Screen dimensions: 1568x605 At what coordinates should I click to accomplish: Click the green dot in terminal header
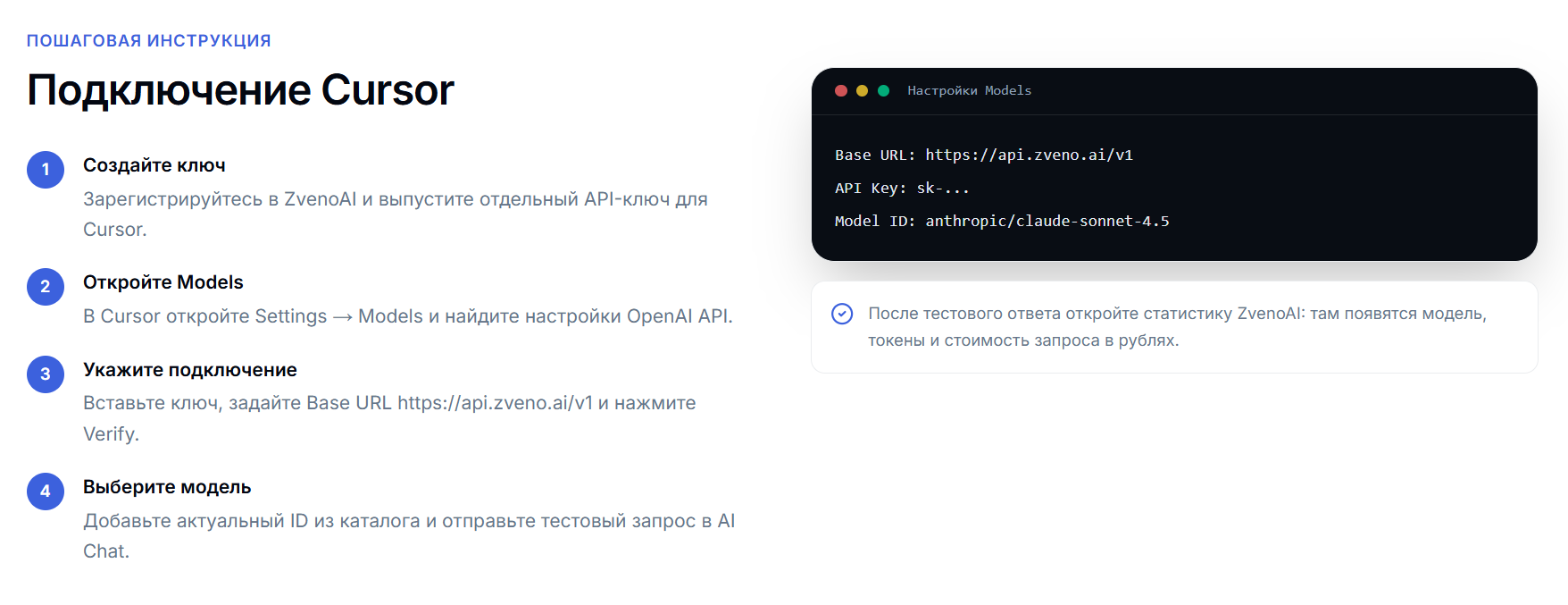883,90
